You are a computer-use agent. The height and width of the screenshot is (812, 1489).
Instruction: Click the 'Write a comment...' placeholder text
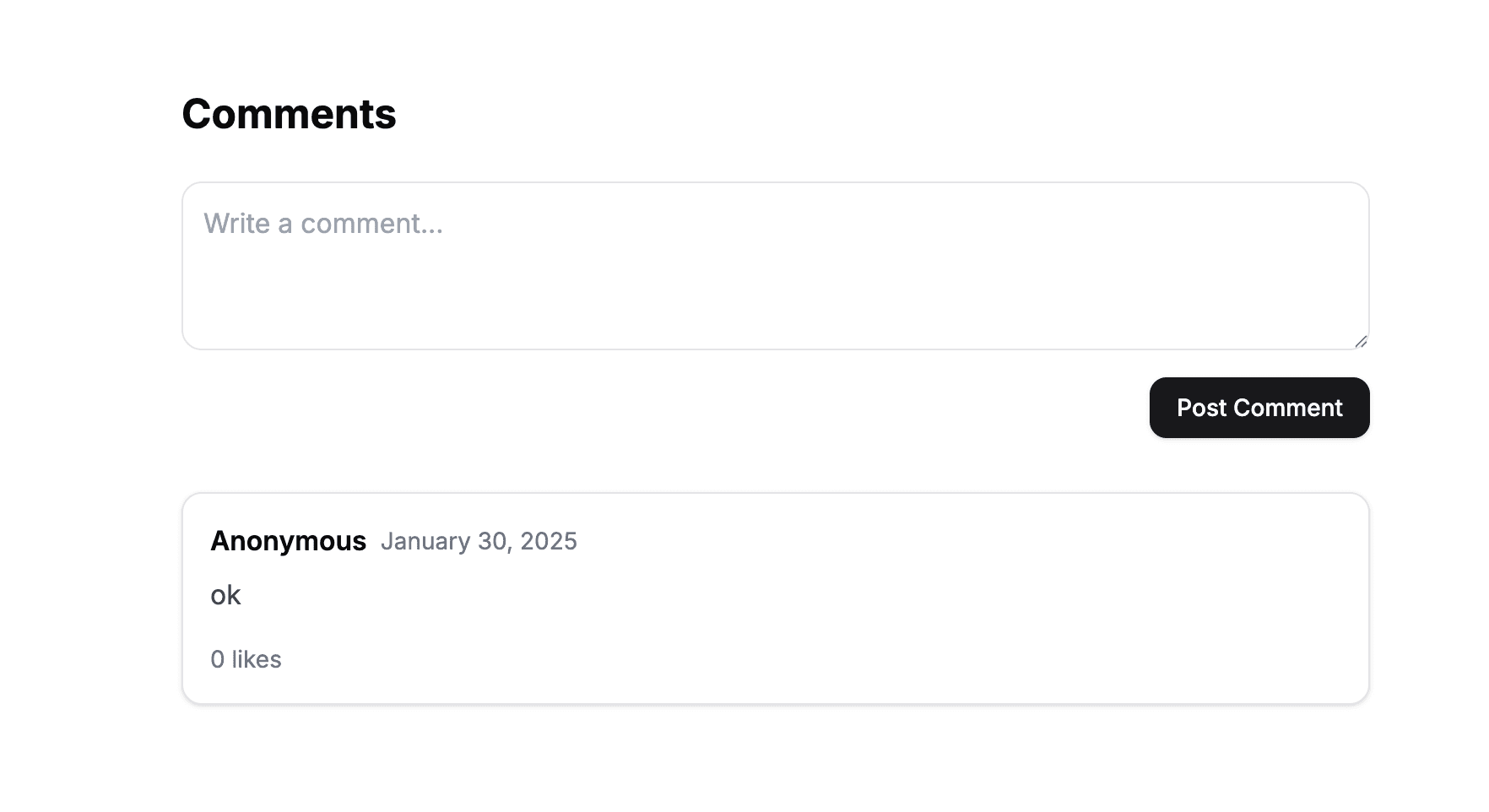323,224
